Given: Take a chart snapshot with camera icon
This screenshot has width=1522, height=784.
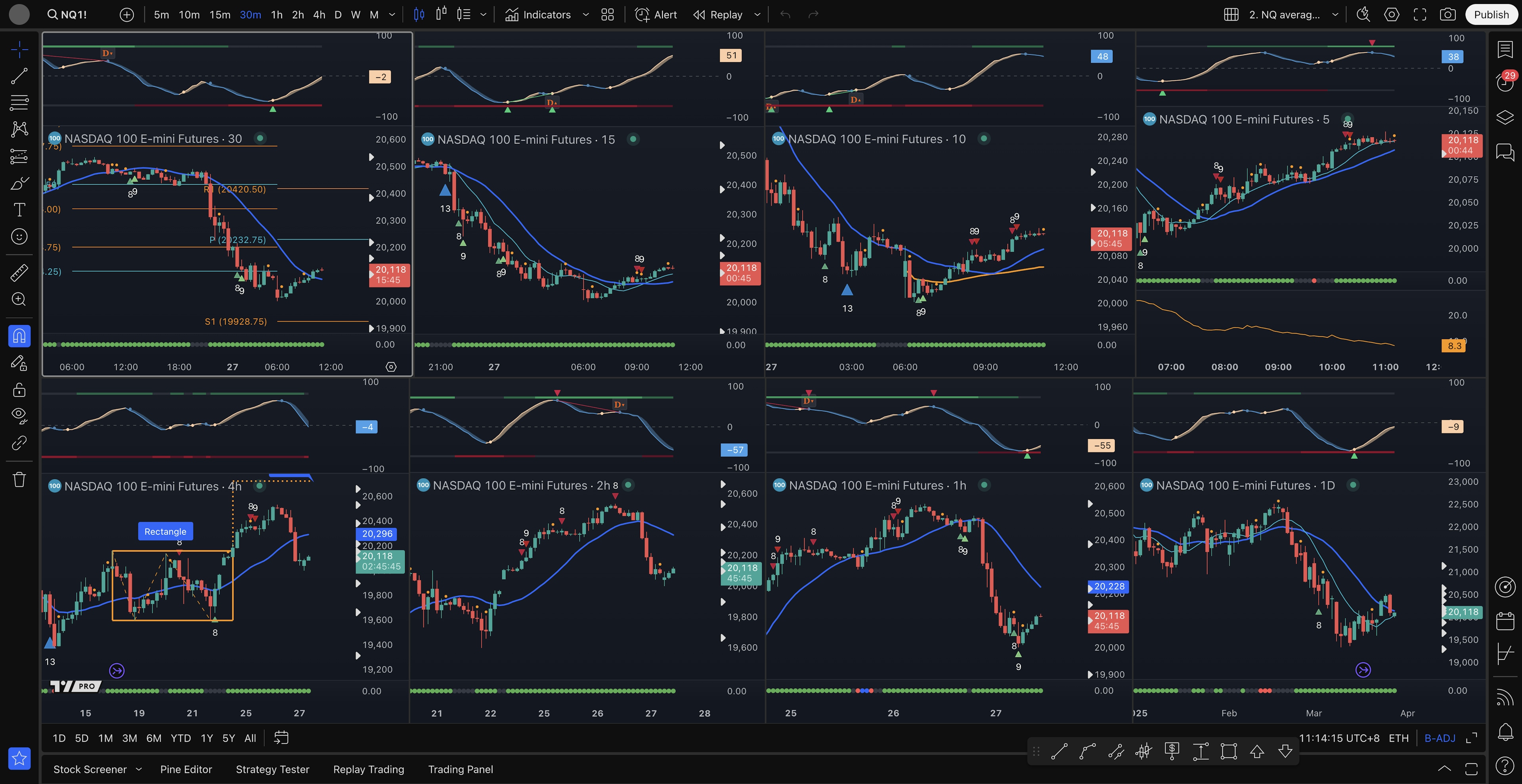Looking at the screenshot, I should (1447, 15).
